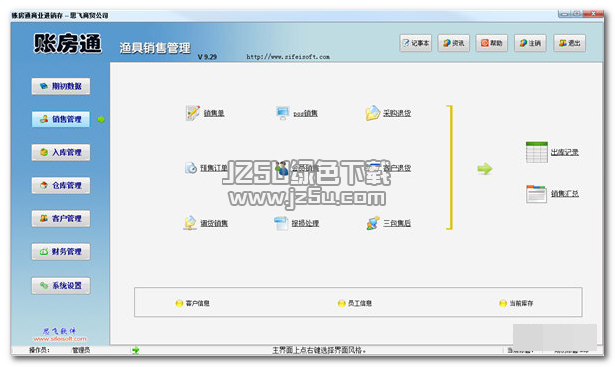Click the 资讯 news button

click(x=454, y=43)
